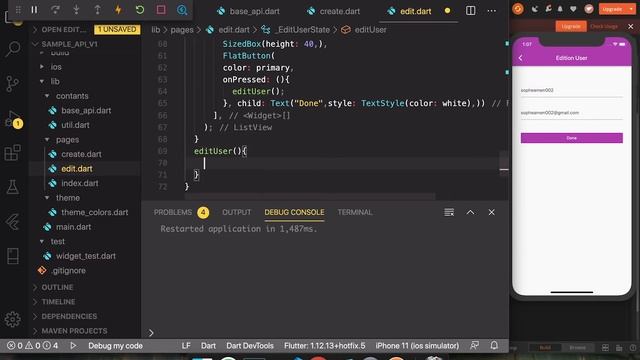Image resolution: width=640 pixels, height=360 pixels.
Task: Grab the debug toolbar drag handle
Action: pyautogui.click(x=18, y=10)
